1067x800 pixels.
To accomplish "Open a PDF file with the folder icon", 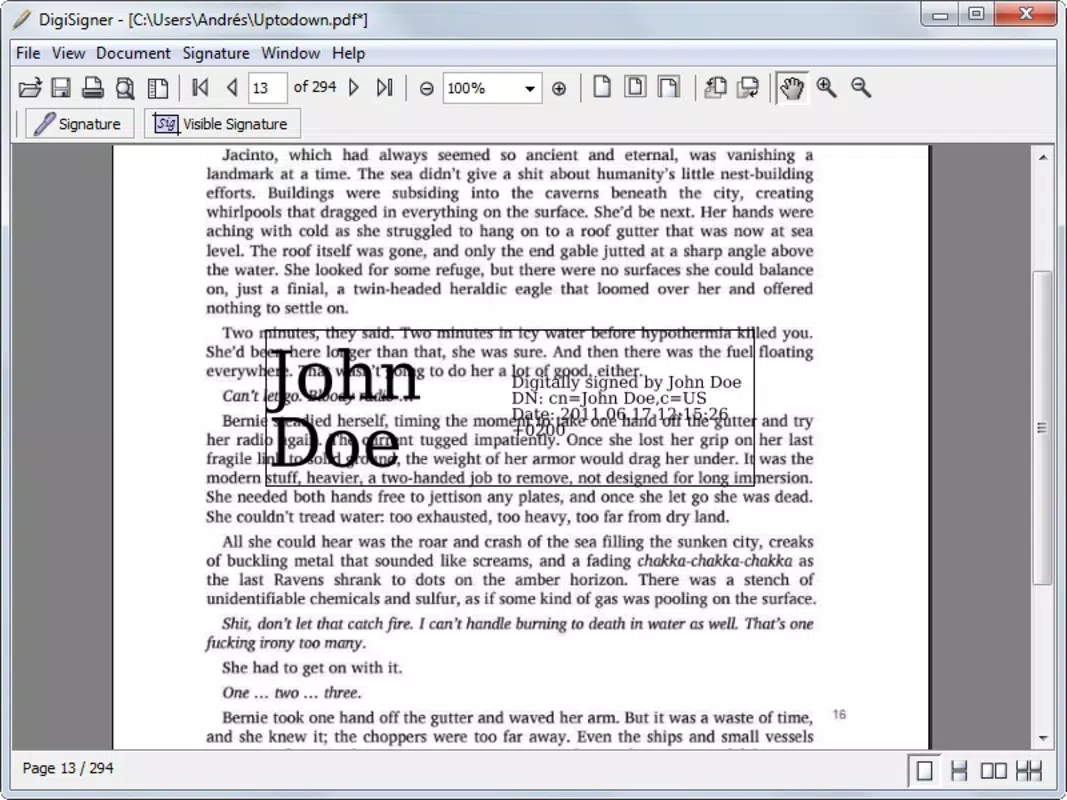I will click(x=30, y=88).
